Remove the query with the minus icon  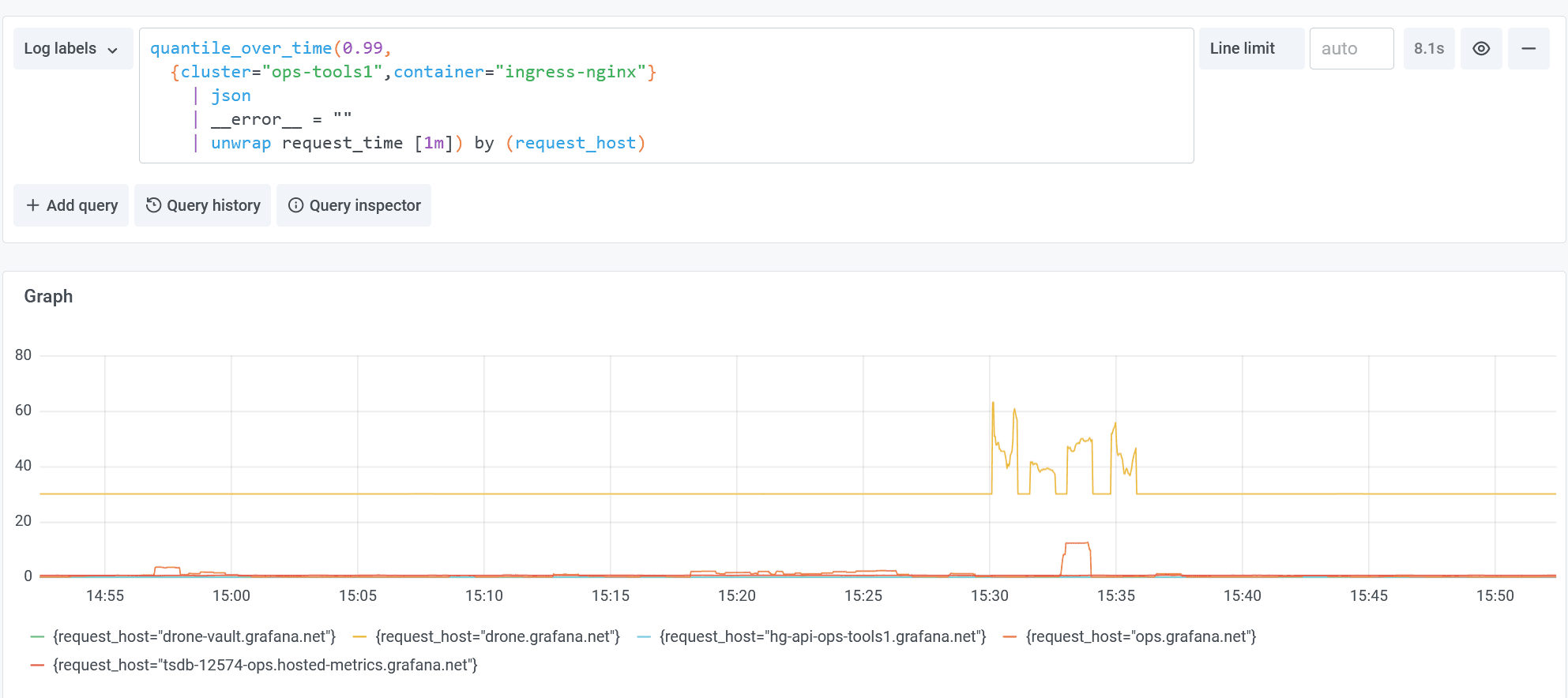point(1529,49)
